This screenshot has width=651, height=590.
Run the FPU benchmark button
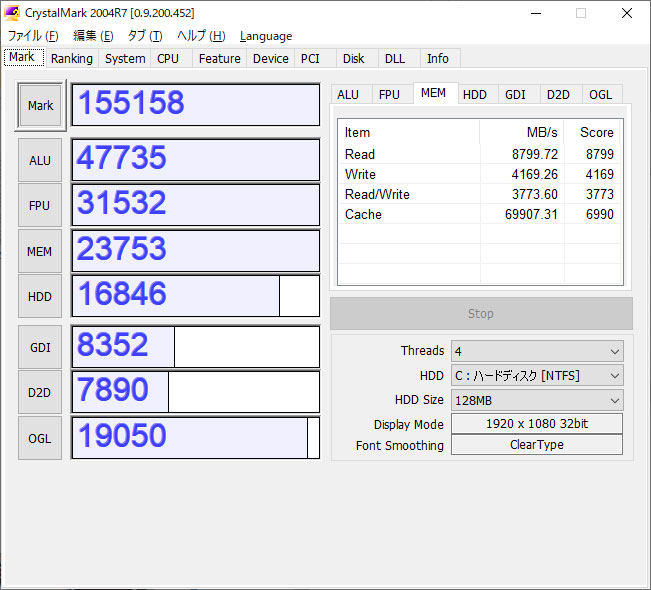[x=40, y=206]
